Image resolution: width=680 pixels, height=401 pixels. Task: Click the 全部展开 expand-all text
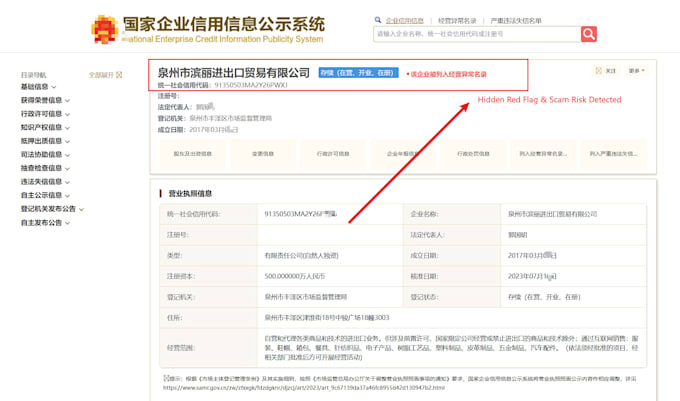pyautogui.click(x=101, y=75)
